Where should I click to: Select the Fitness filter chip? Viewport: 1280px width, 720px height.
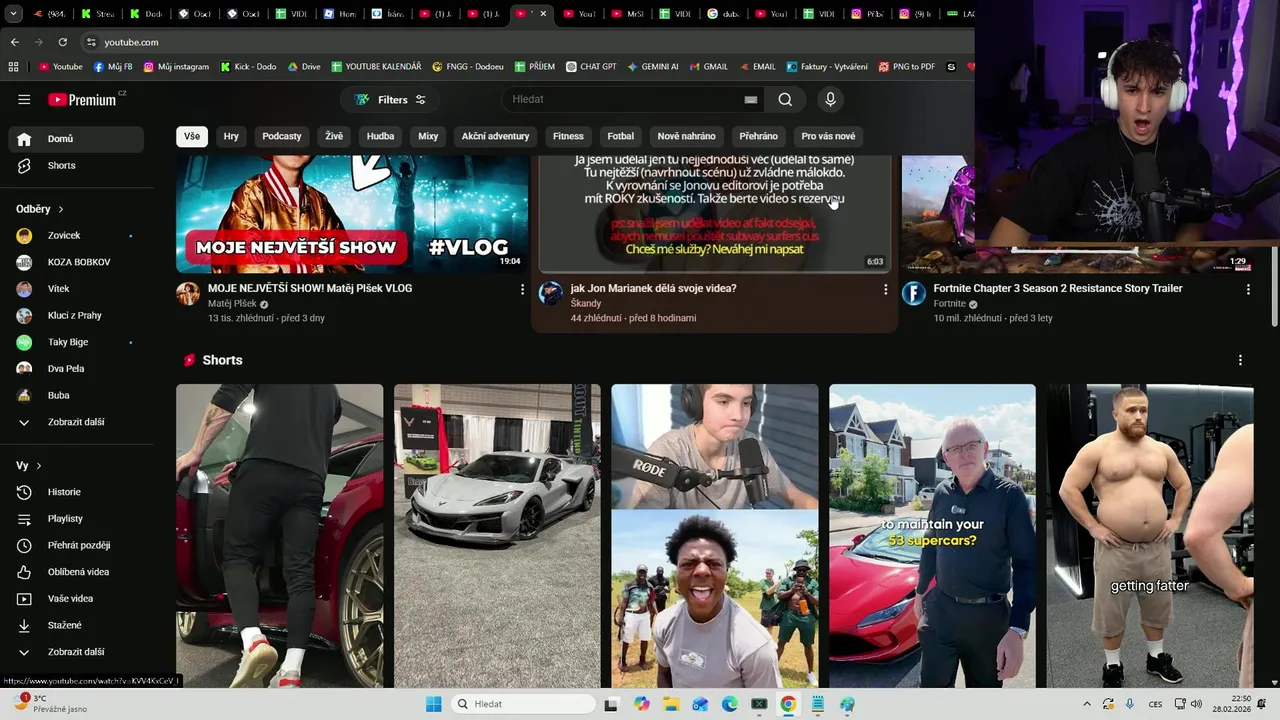(568, 136)
